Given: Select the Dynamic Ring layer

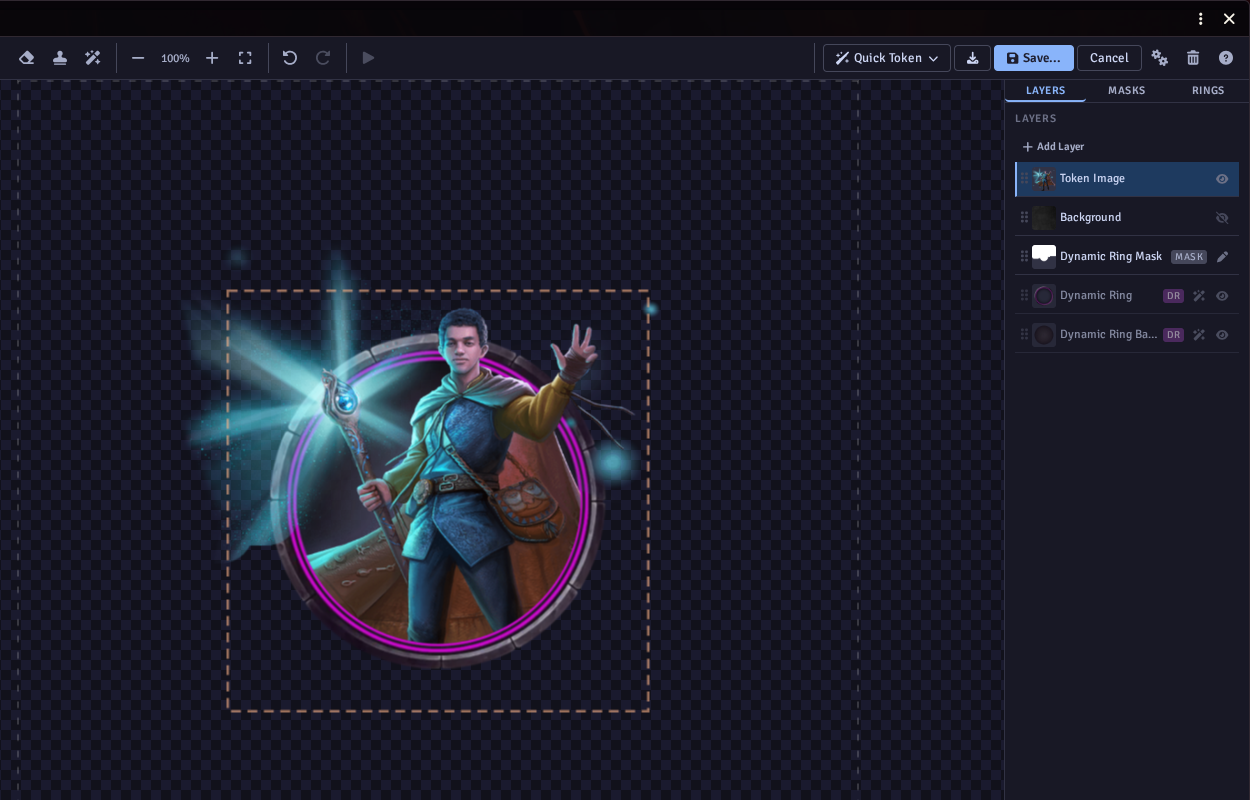Looking at the screenshot, I should tap(1127, 295).
